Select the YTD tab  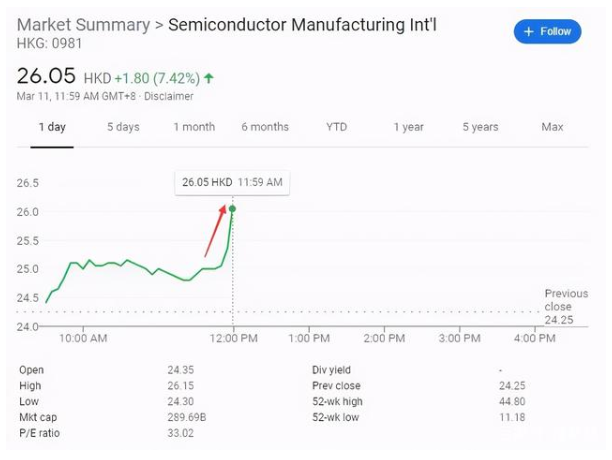point(336,127)
